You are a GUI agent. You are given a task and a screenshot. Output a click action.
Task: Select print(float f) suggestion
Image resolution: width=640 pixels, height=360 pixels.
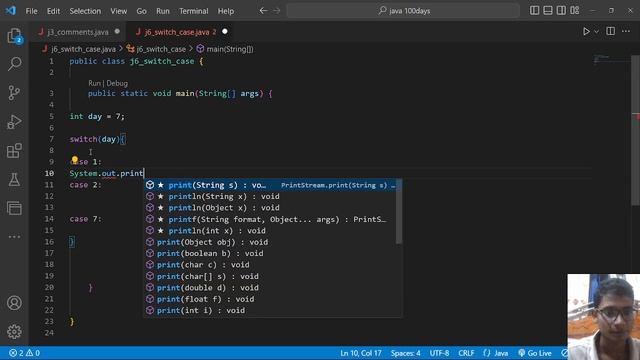(x=270, y=299)
